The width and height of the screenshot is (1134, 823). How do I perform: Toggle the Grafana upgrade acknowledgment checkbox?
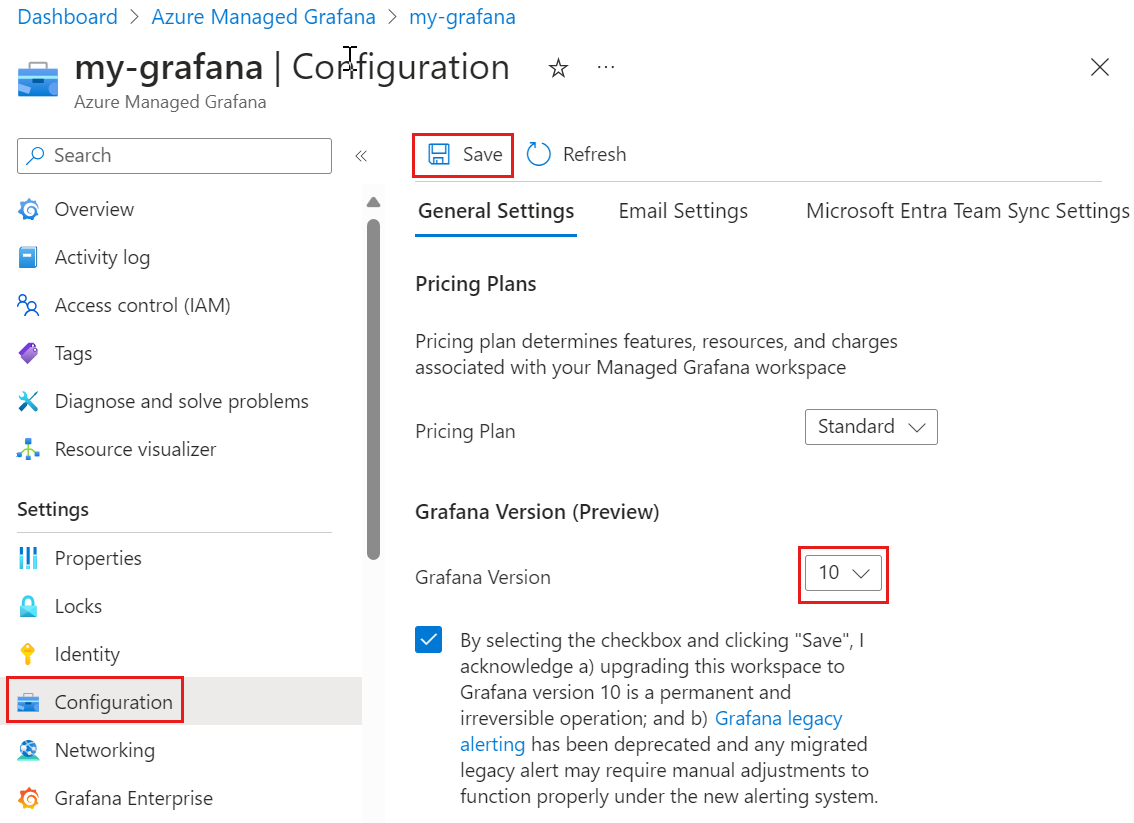429,640
